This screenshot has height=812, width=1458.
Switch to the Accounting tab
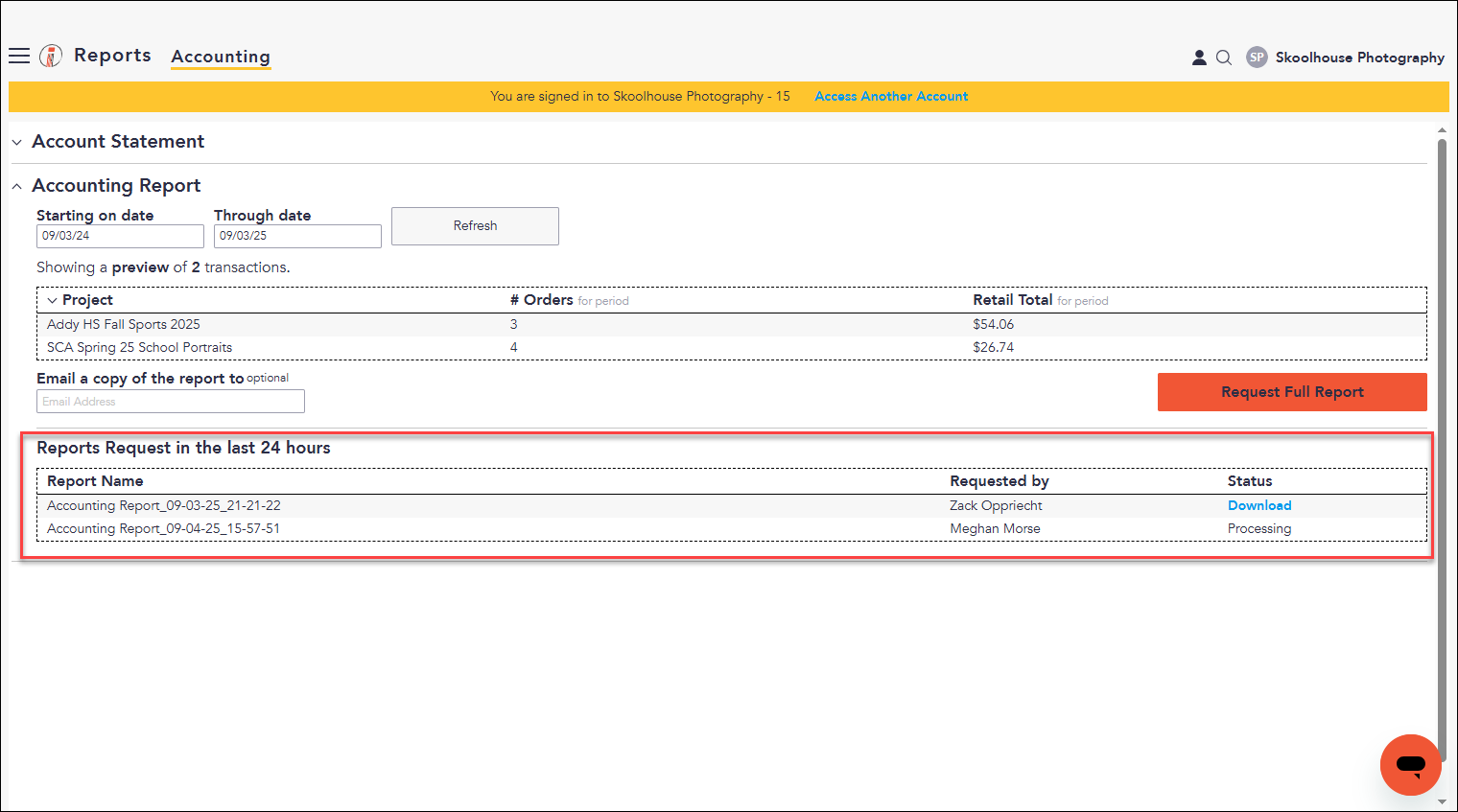[x=221, y=57]
